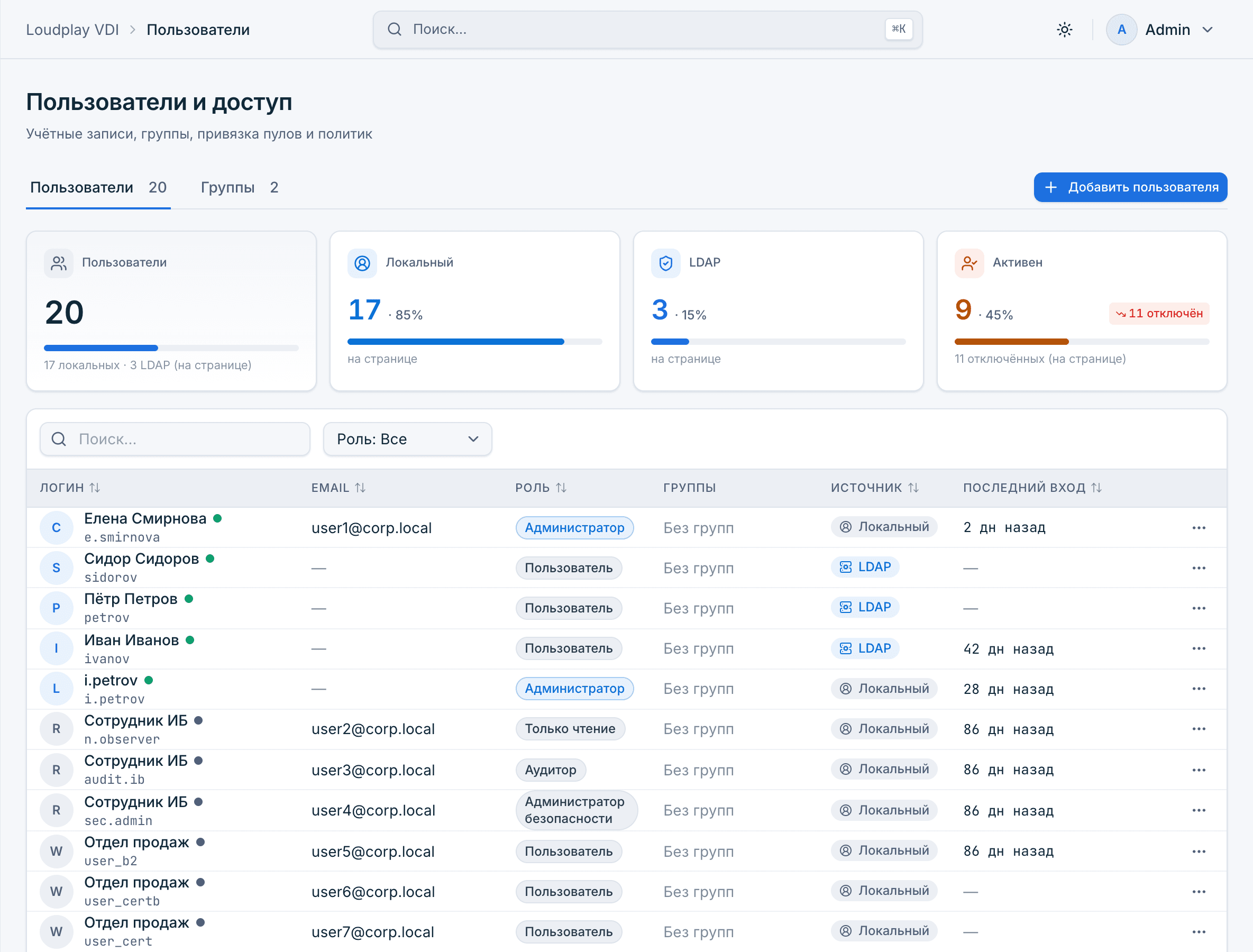Image resolution: width=1253 pixels, height=952 pixels.
Task: Click avatar C of Елена Смирнова
Action: coord(56,528)
